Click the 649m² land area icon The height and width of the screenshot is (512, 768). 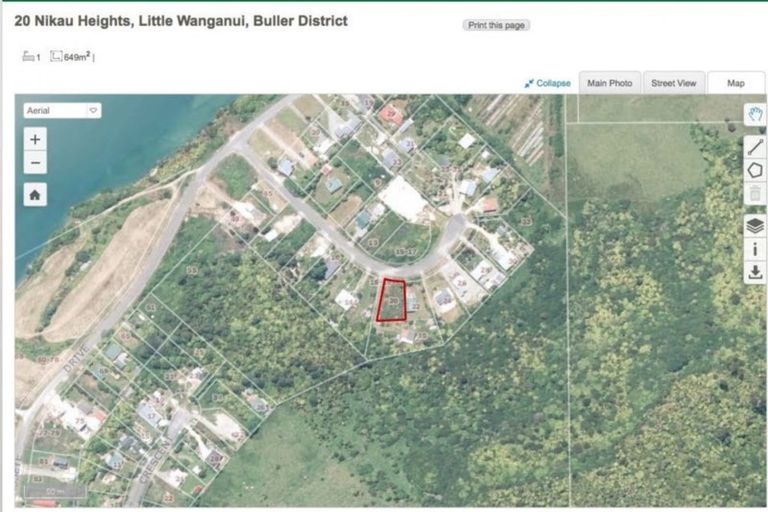coord(56,57)
